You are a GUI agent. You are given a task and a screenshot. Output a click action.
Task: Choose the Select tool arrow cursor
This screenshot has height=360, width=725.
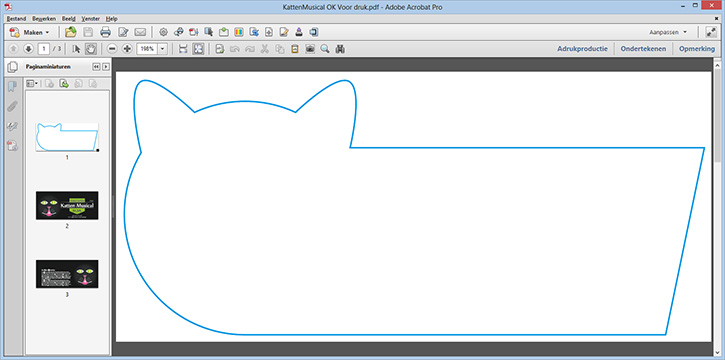click(x=77, y=49)
